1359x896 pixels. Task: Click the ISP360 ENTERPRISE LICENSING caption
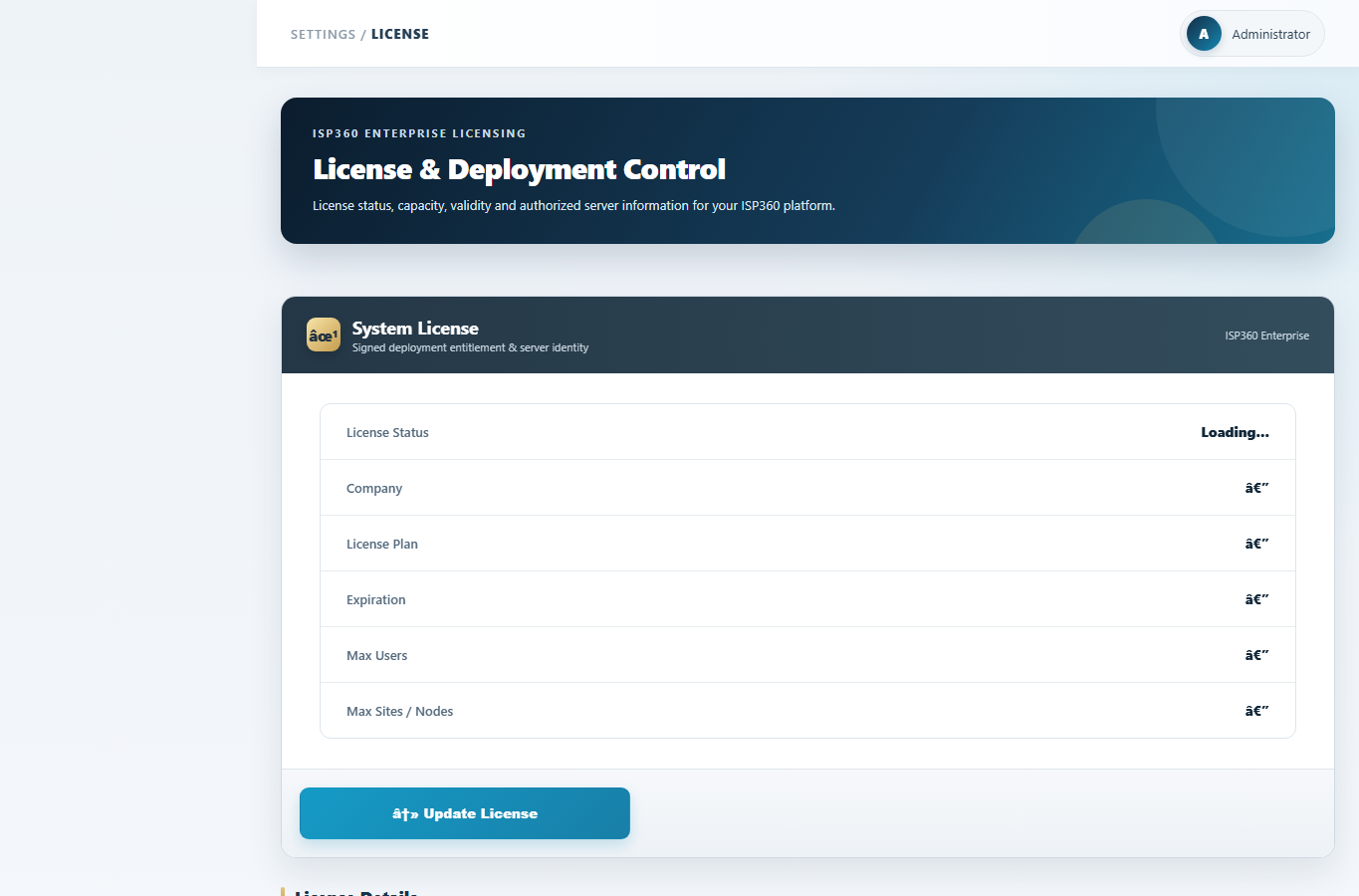(419, 133)
